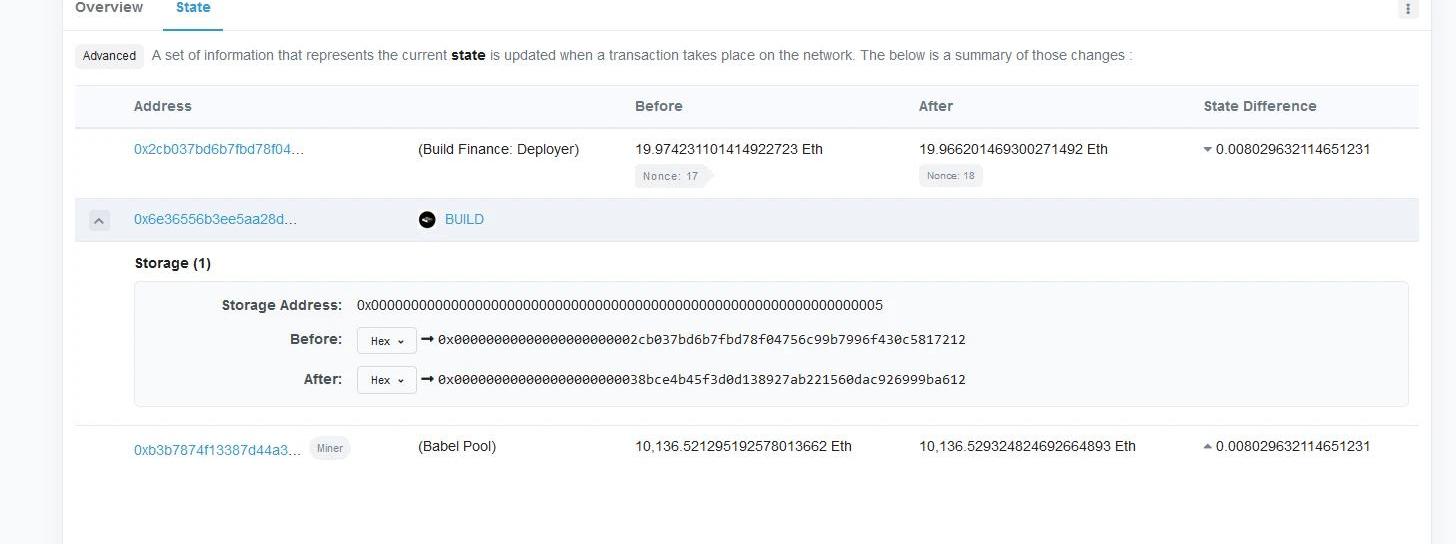The height and width of the screenshot is (544, 1456).
Task: Open the three-dot options menu
Action: point(1407,9)
